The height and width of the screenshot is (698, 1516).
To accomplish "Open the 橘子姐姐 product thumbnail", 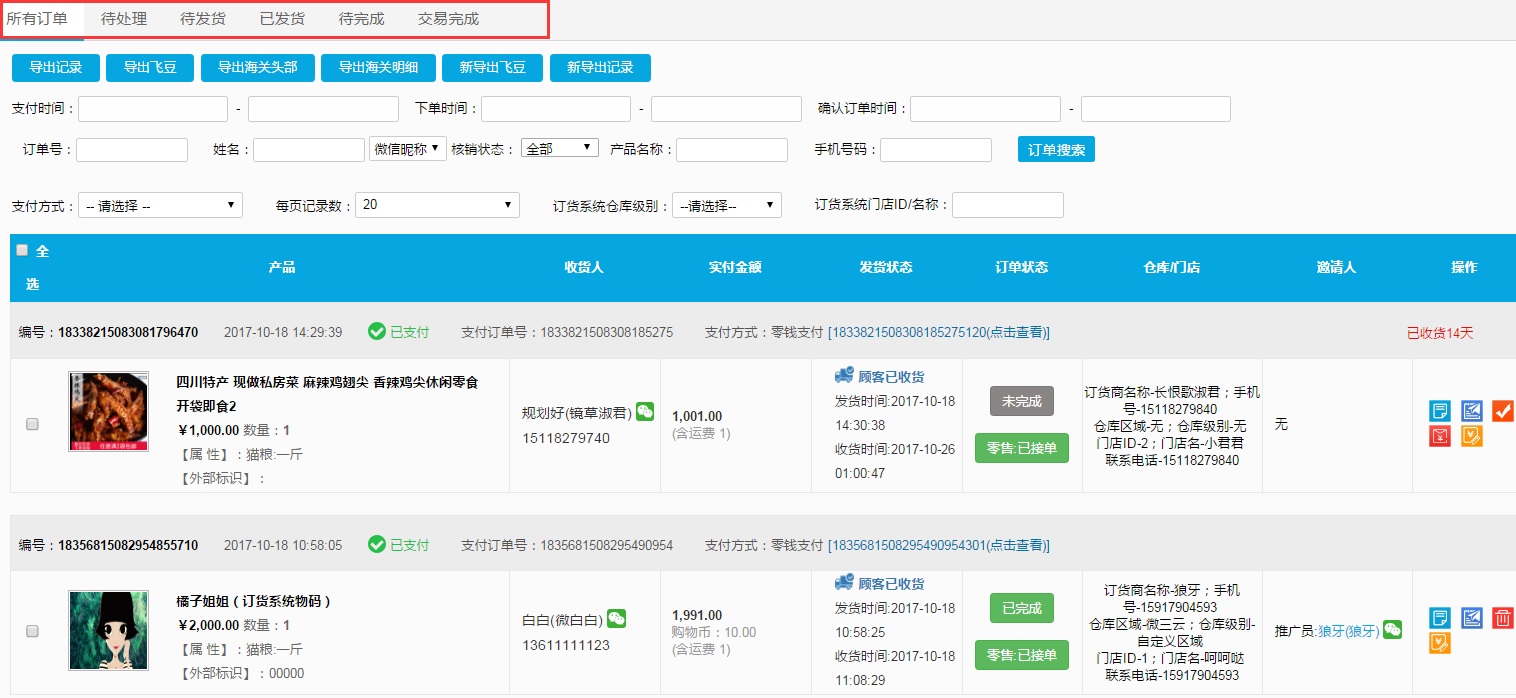I will 109,630.
